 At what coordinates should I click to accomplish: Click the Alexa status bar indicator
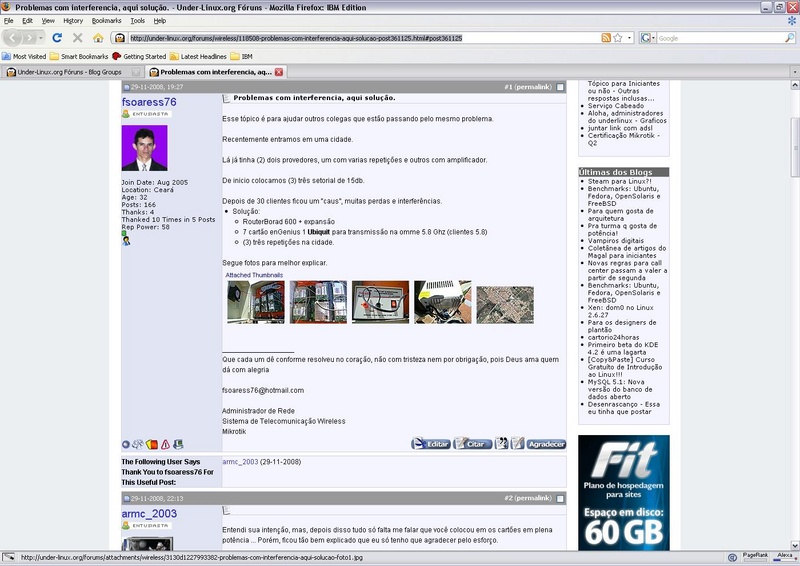click(x=784, y=557)
